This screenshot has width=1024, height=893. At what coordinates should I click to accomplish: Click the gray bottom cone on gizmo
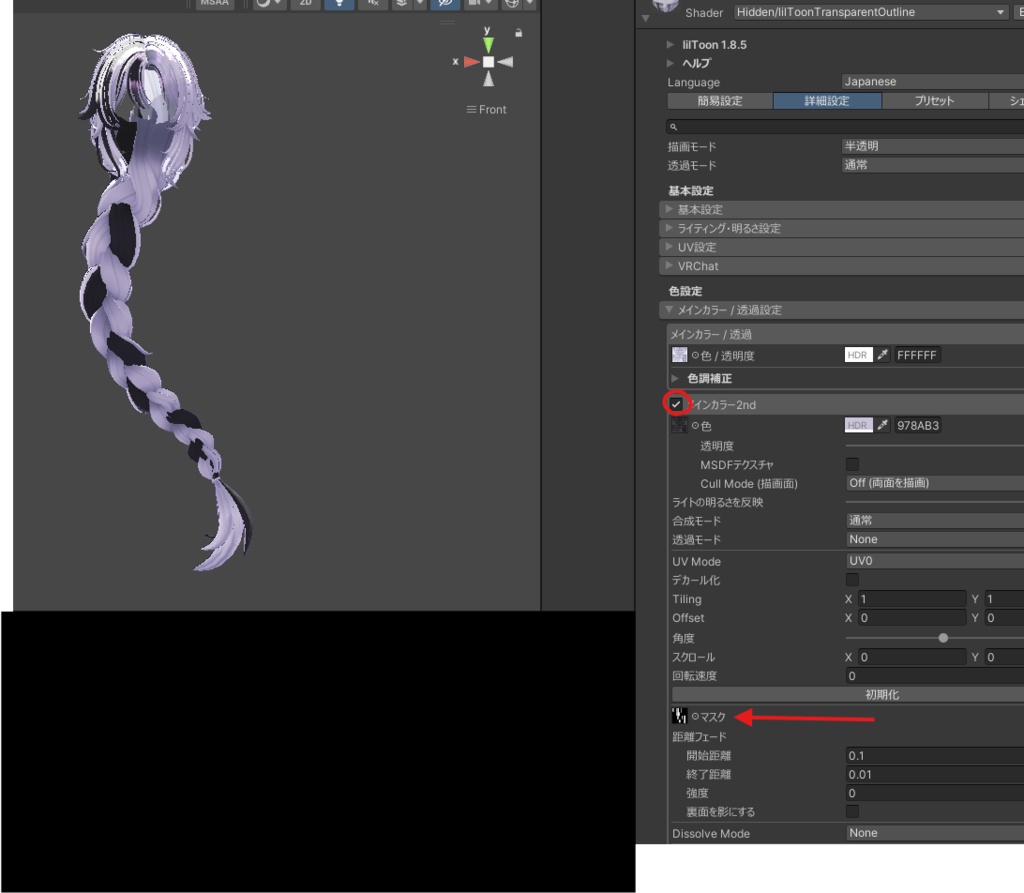[x=488, y=79]
